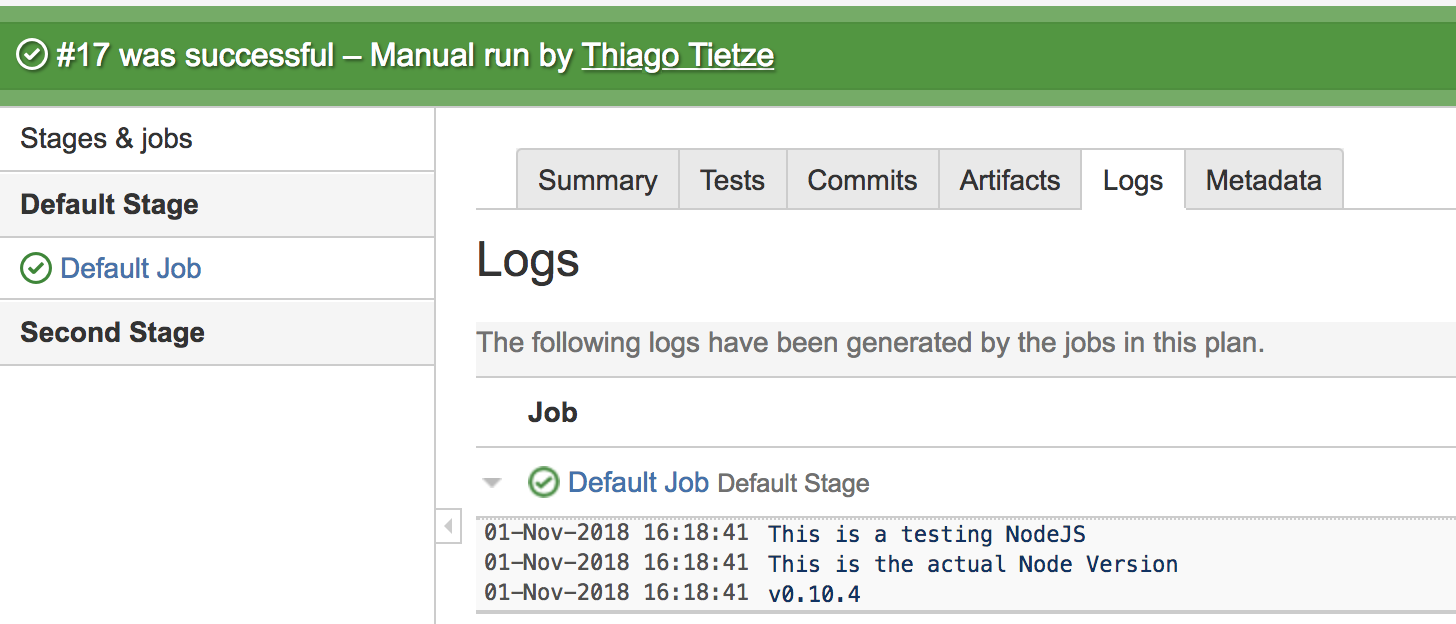The height and width of the screenshot is (624, 1456).
Task: Switch to the Metadata tab
Action: 1264,180
